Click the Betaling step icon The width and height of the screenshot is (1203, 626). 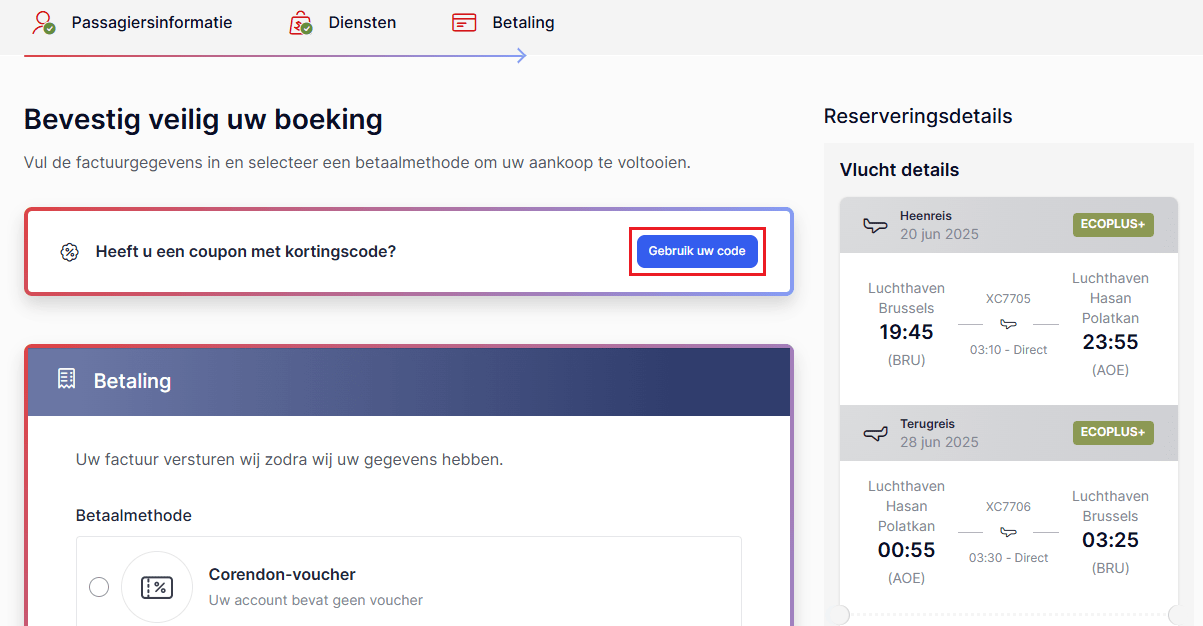coord(464,21)
